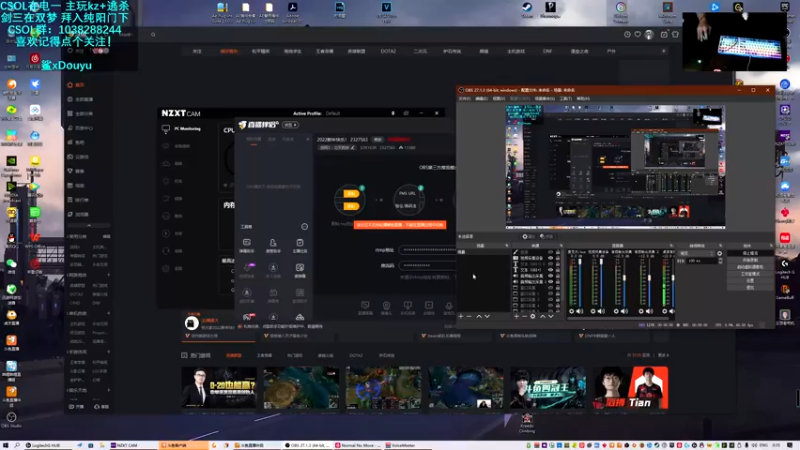Open 工具 menu in OBS
This screenshot has width=800, height=450.
tap(566, 98)
